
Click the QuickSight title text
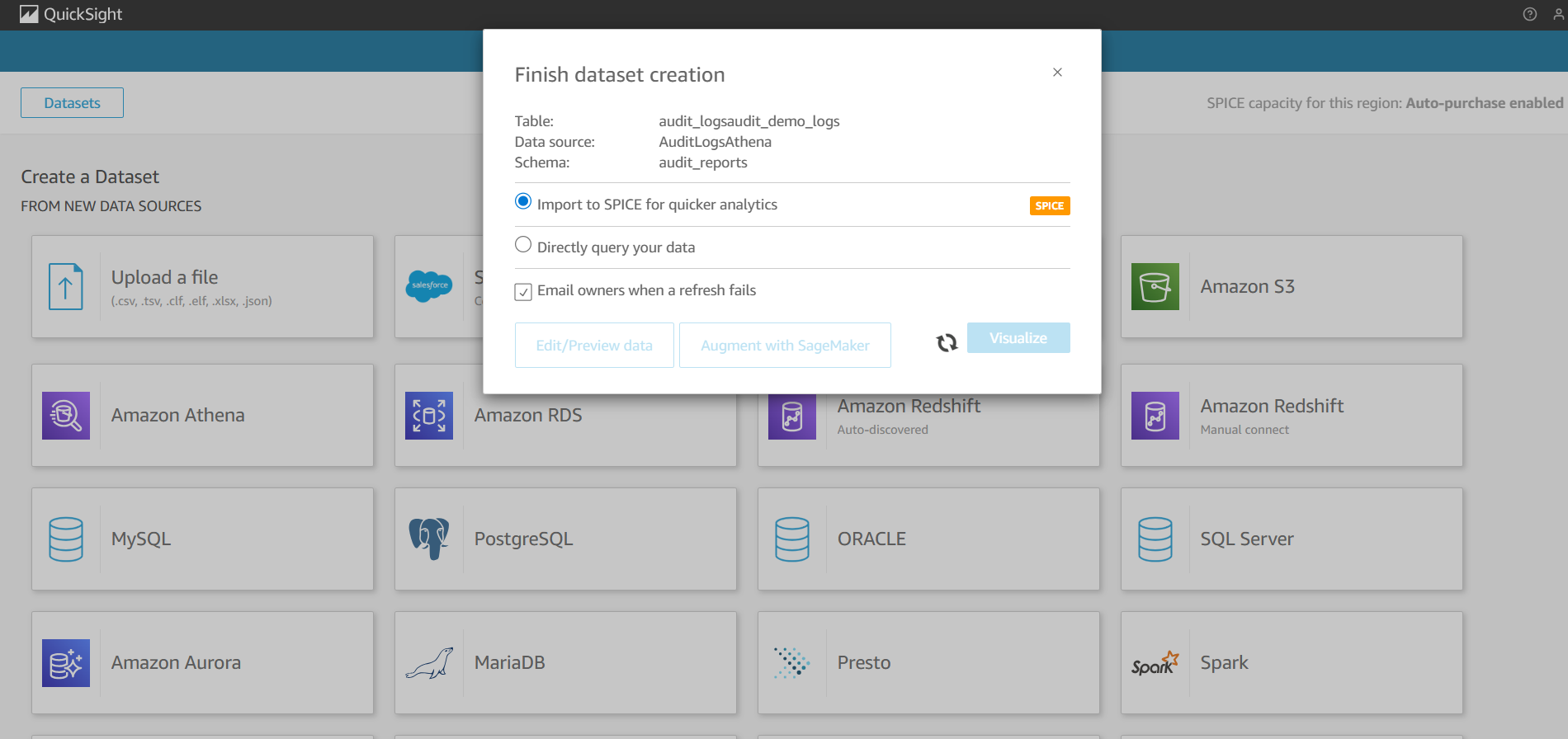83,14
